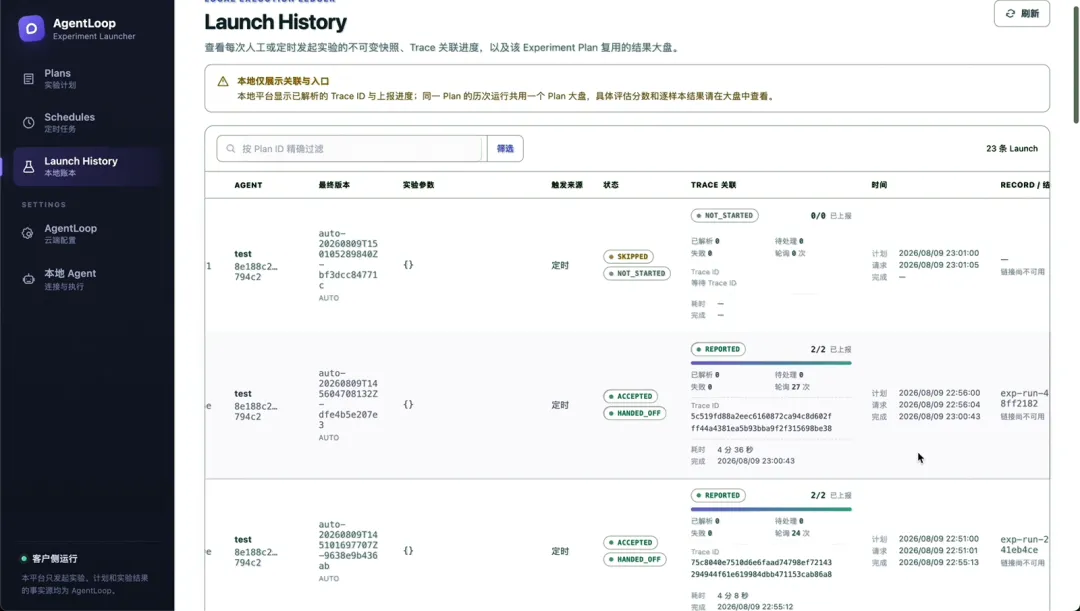Click HANDED_OFF badge in 22:56:00 row
This screenshot has width=1080, height=611.
pos(634,413)
